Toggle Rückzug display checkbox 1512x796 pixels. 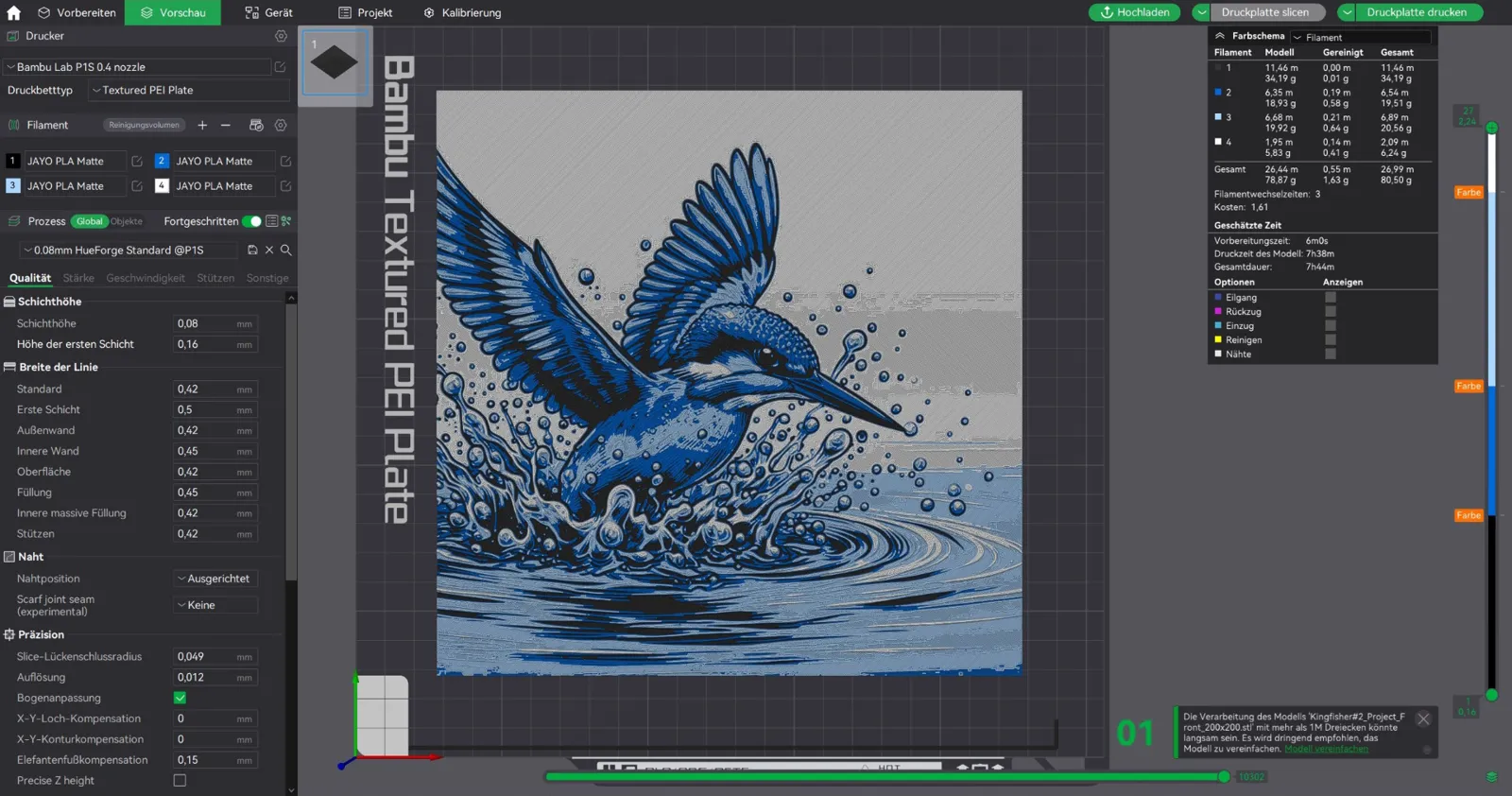tap(1331, 311)
